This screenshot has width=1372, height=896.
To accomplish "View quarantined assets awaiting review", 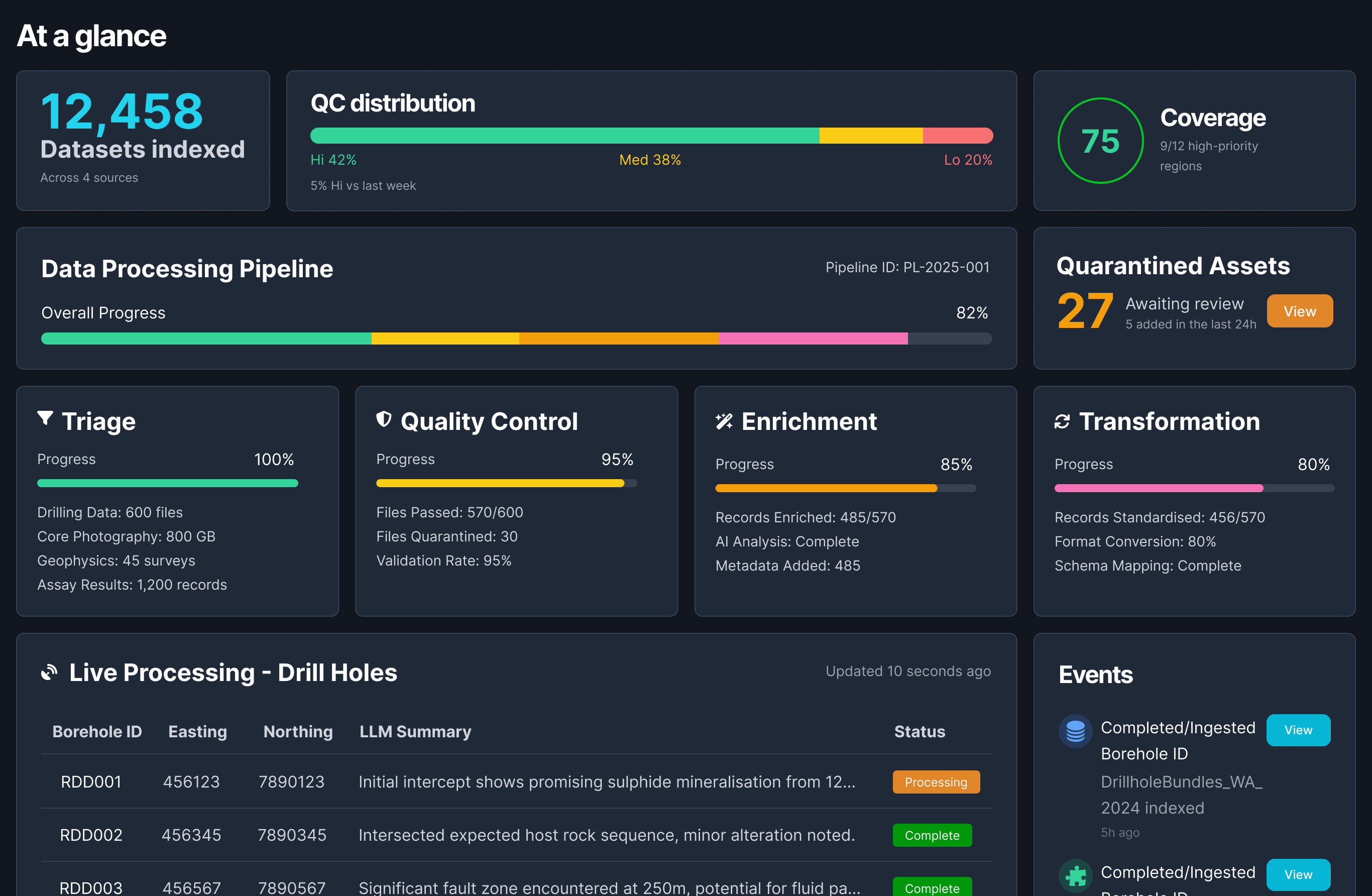I will click(1299, 311).
